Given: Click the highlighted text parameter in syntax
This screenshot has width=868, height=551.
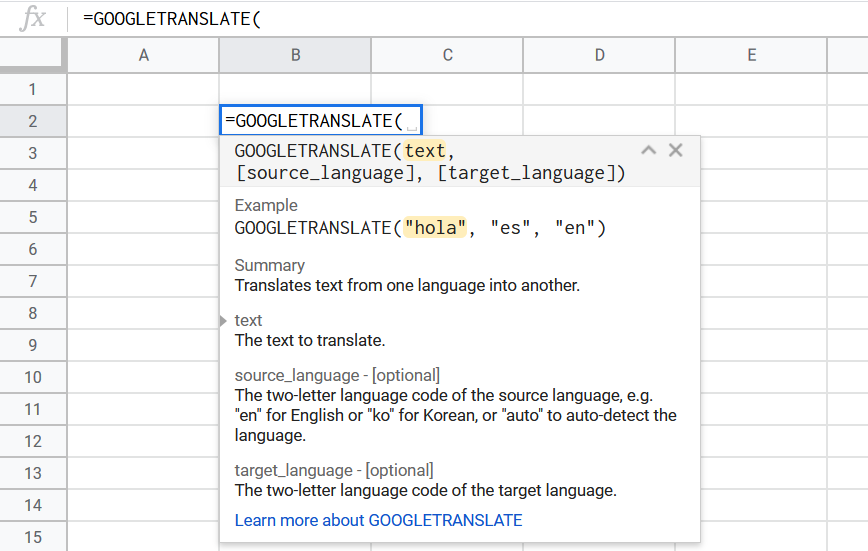Looking at the screenshot, I should [x=425, y=151].
